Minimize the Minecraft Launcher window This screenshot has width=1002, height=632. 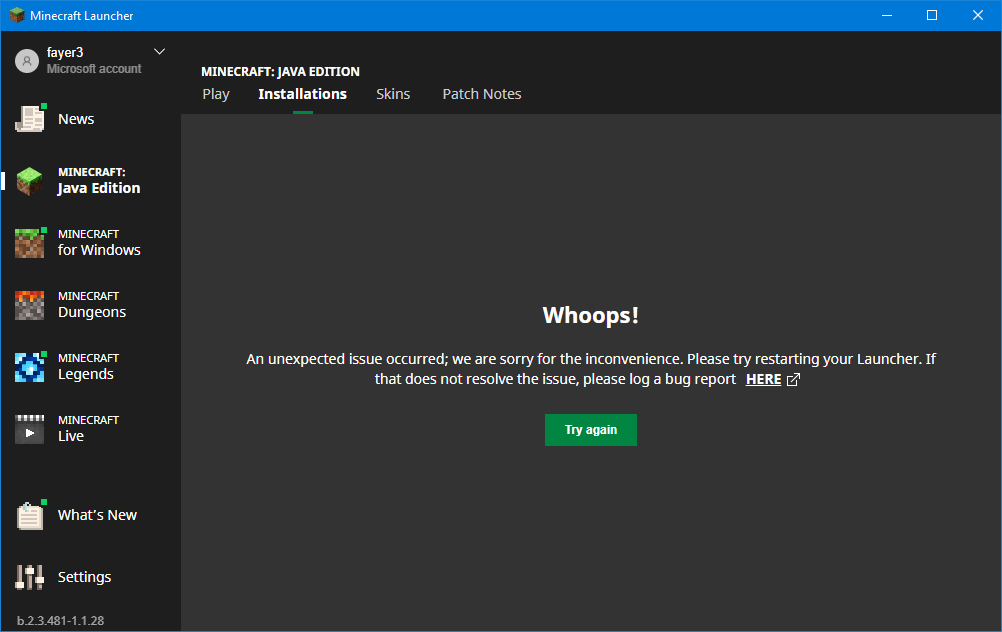click(x=887, y=15)
